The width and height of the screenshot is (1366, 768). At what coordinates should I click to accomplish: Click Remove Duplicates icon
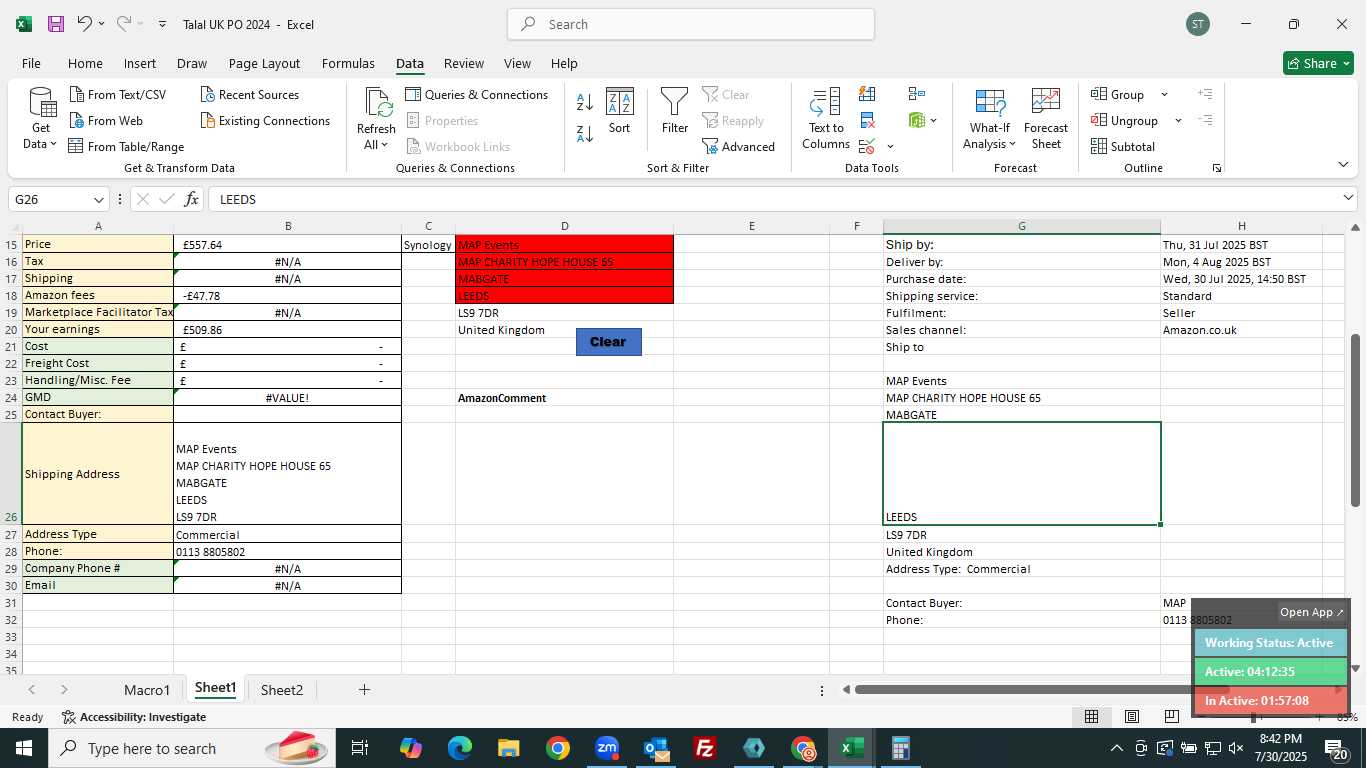(x=867, y=121)
